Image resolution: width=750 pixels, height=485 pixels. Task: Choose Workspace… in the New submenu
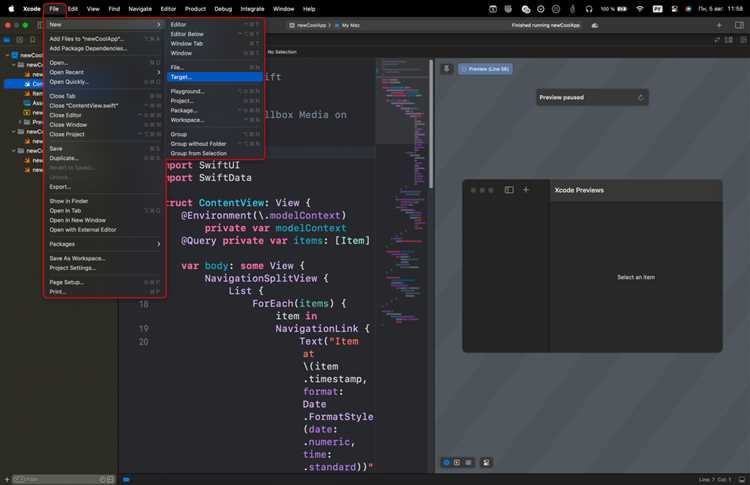(215, 120)
